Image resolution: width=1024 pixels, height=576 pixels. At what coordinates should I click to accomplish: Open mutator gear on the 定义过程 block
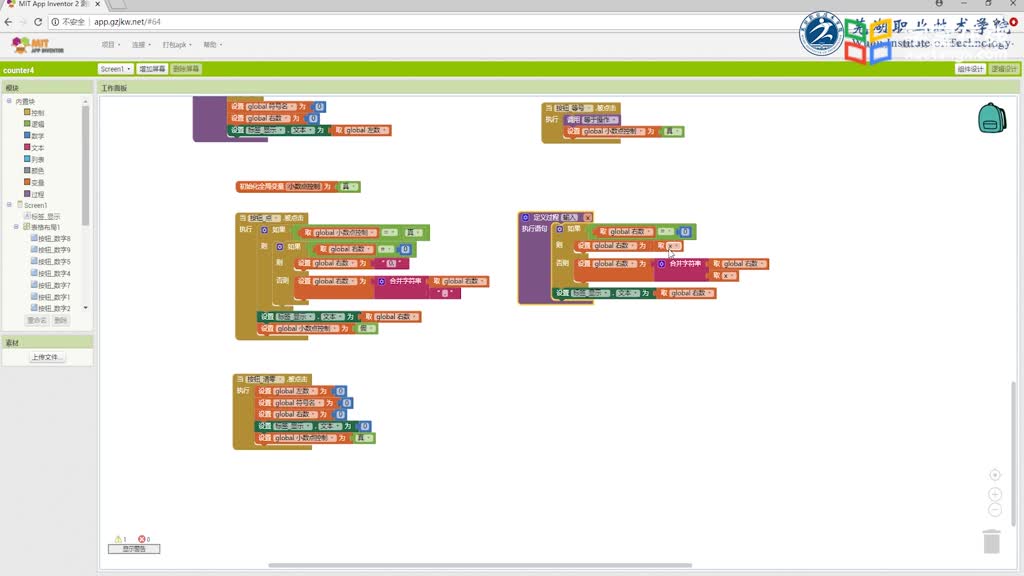coord(525,217)
